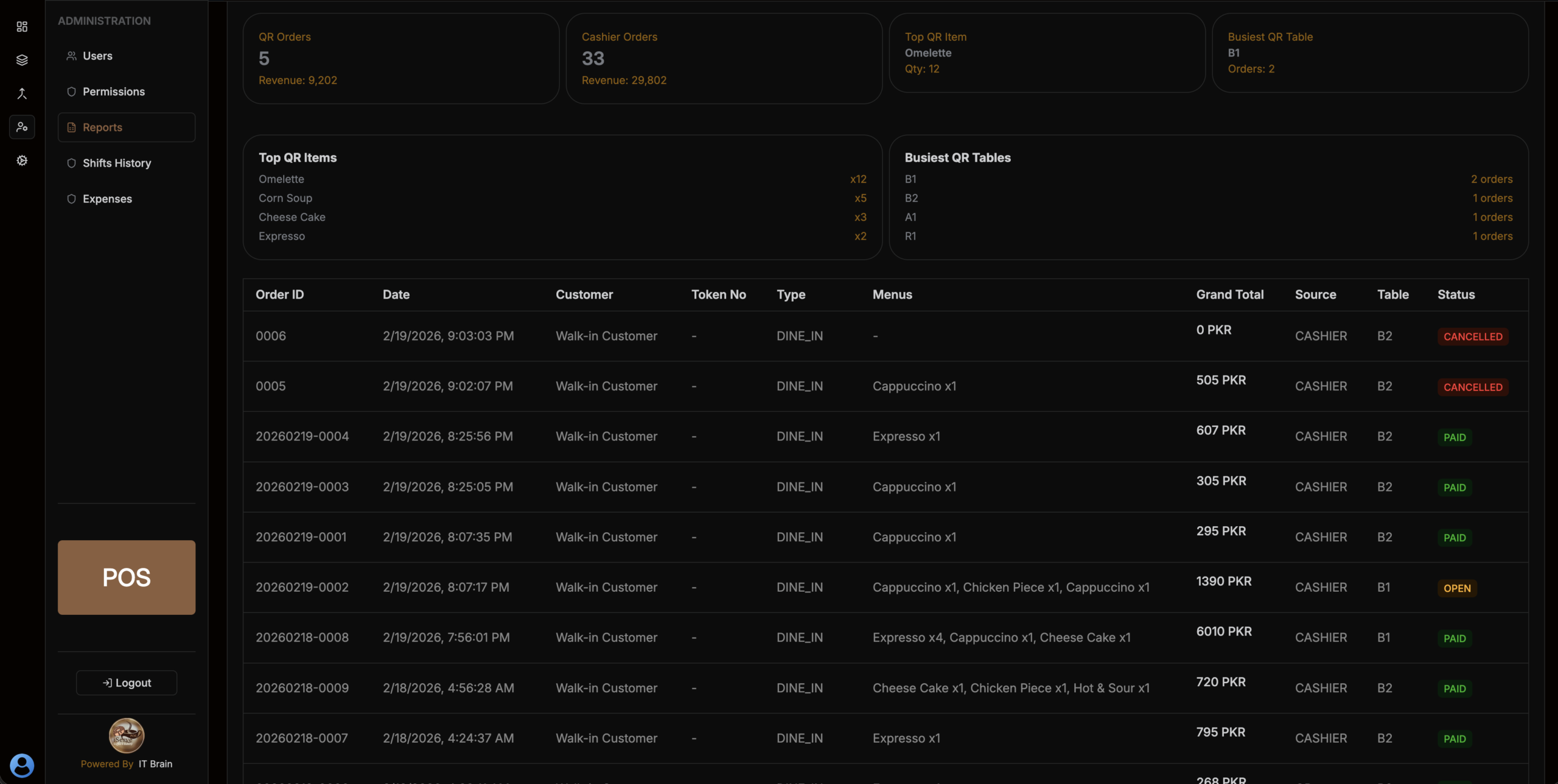Go to Shifts History section
The image size is (1558, 784).
click(x=117, y=163)
